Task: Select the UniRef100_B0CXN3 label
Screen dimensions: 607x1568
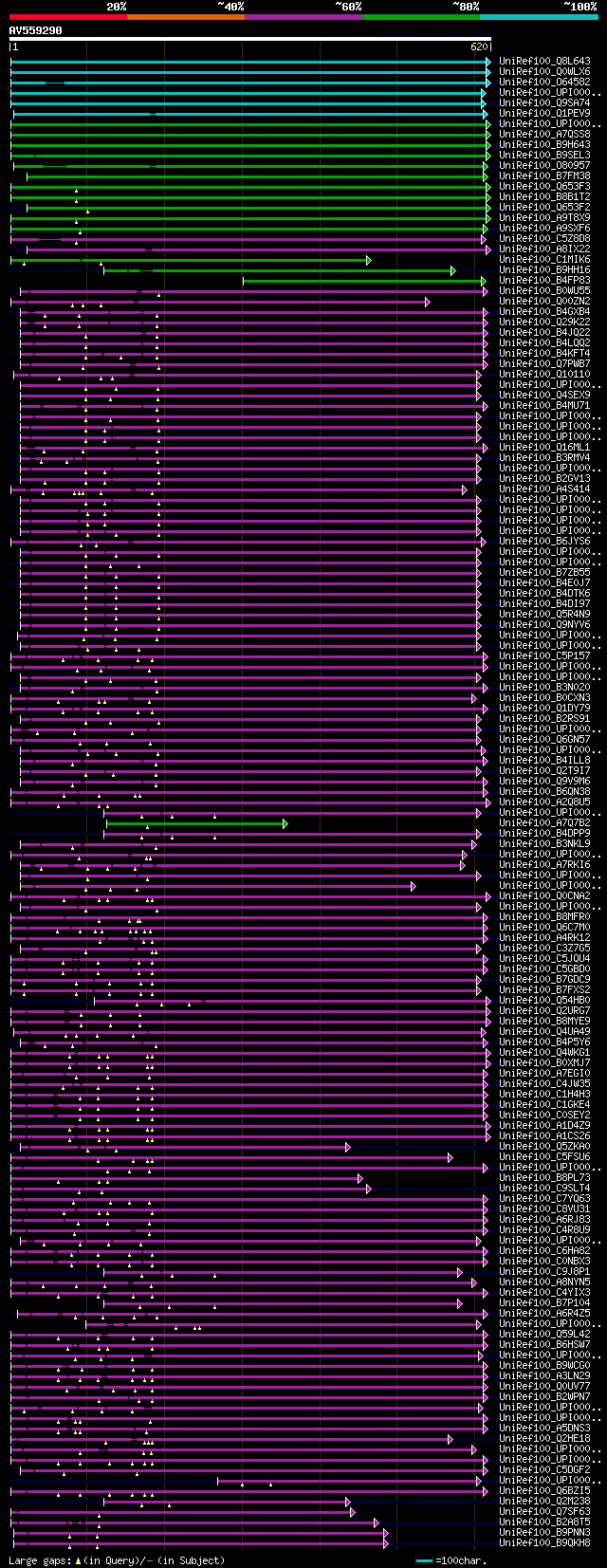Action: [x=544, y=697]
